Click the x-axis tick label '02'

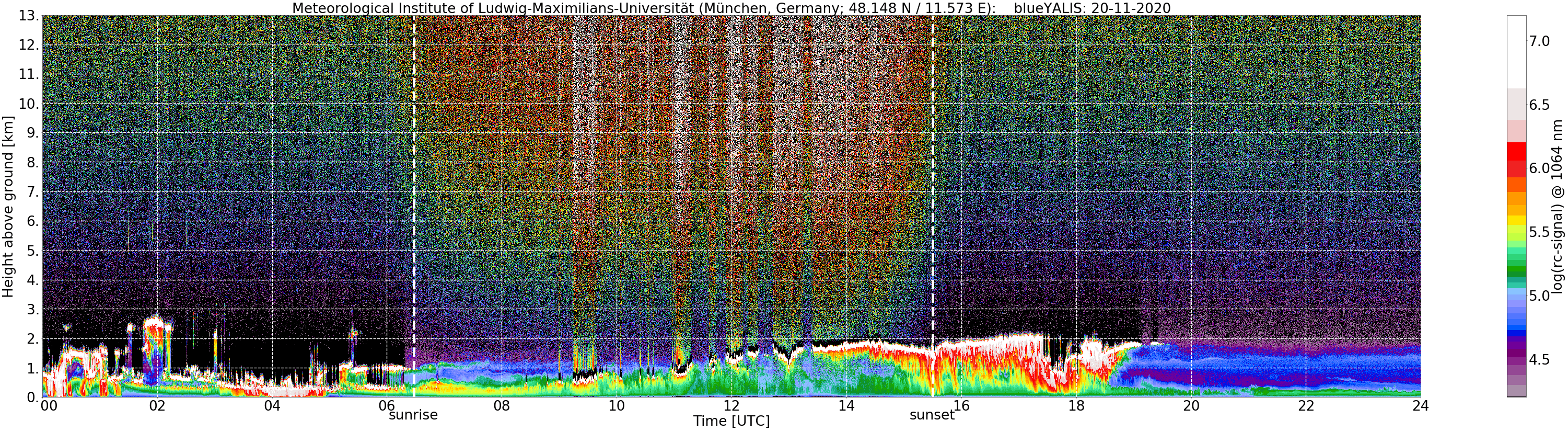click(157, 405)
